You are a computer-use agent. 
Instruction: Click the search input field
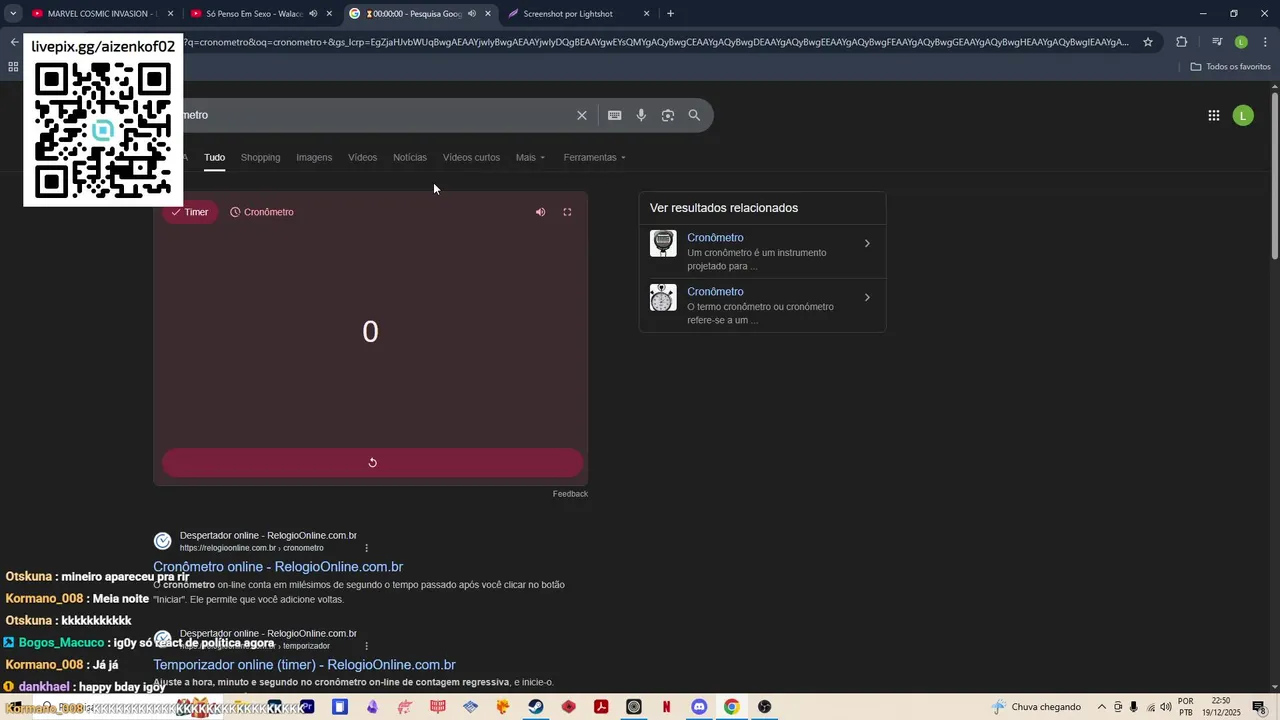(x=375, y=115)
